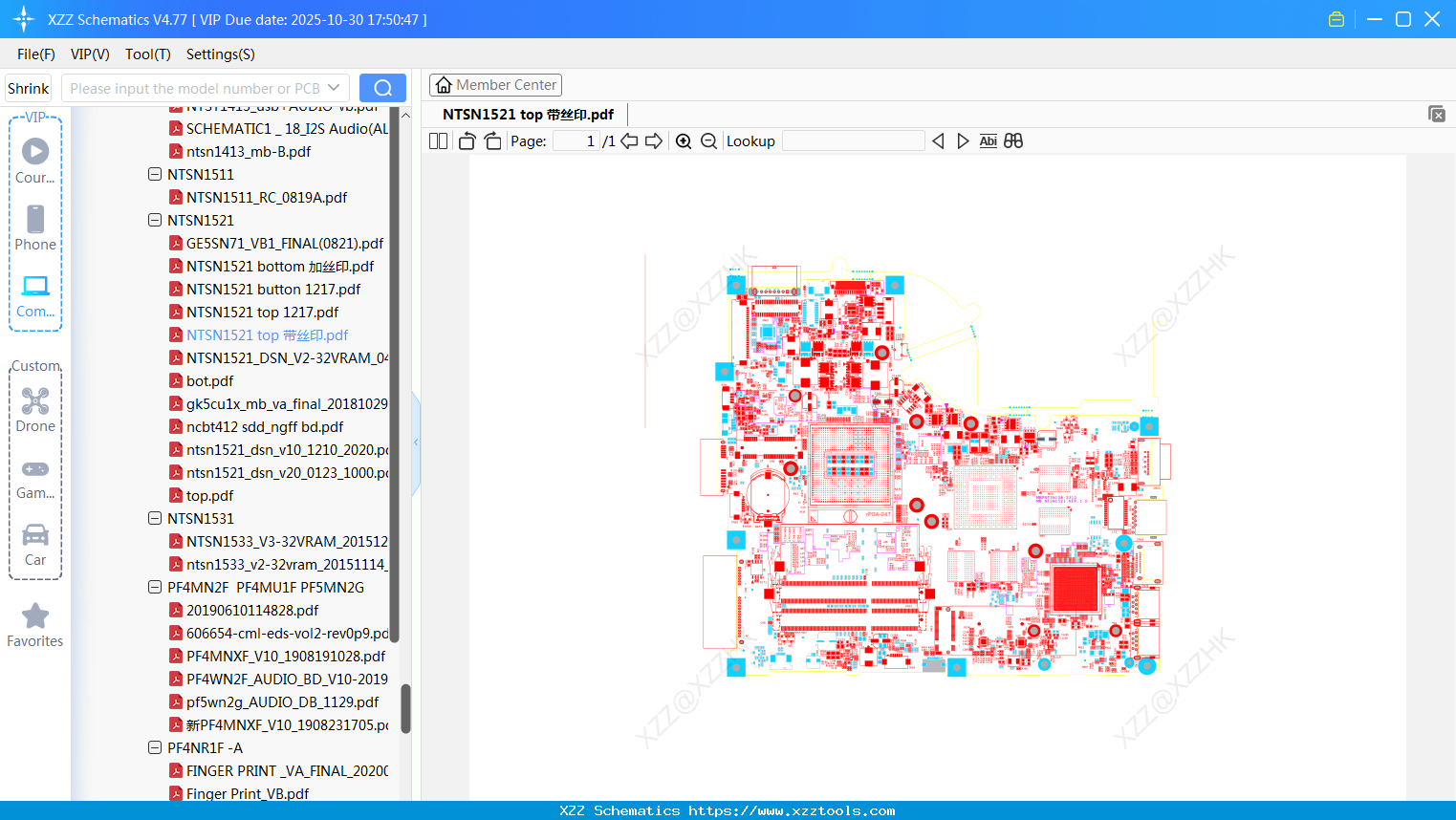Toggle the Abi text match option

989,141
